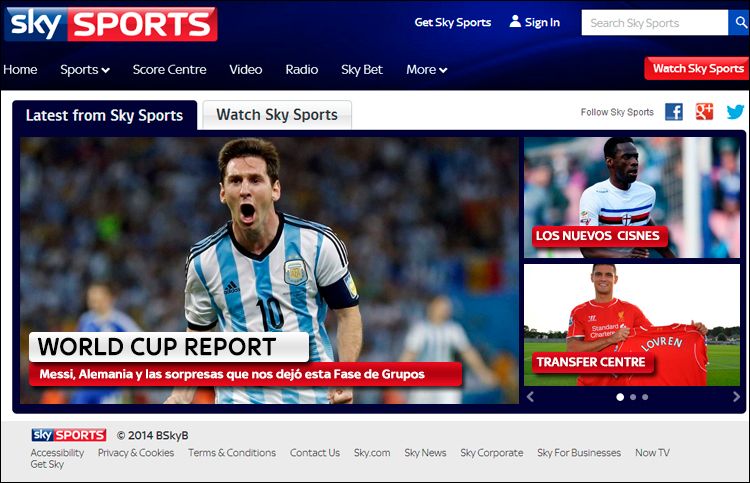Open Now TV footer link
This screenshot has width=750, height=483.
point(652,452)
